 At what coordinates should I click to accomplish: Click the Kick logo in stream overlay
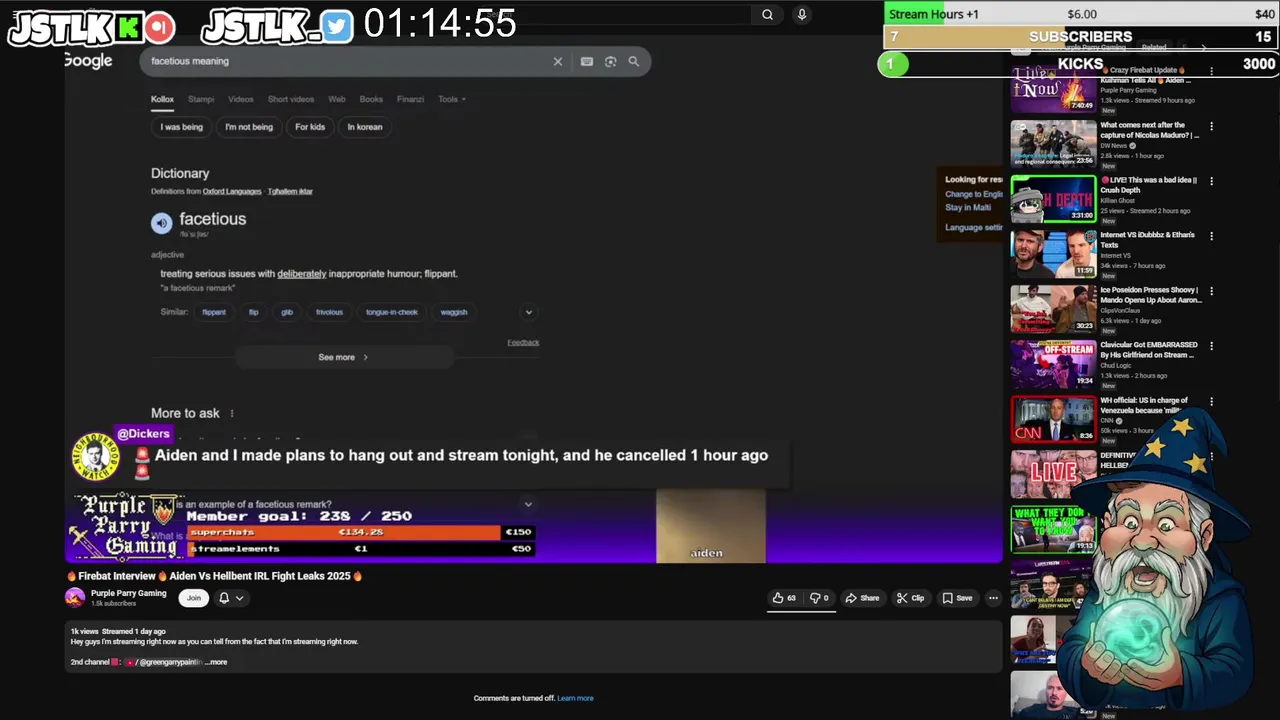(x=128, y=27)
